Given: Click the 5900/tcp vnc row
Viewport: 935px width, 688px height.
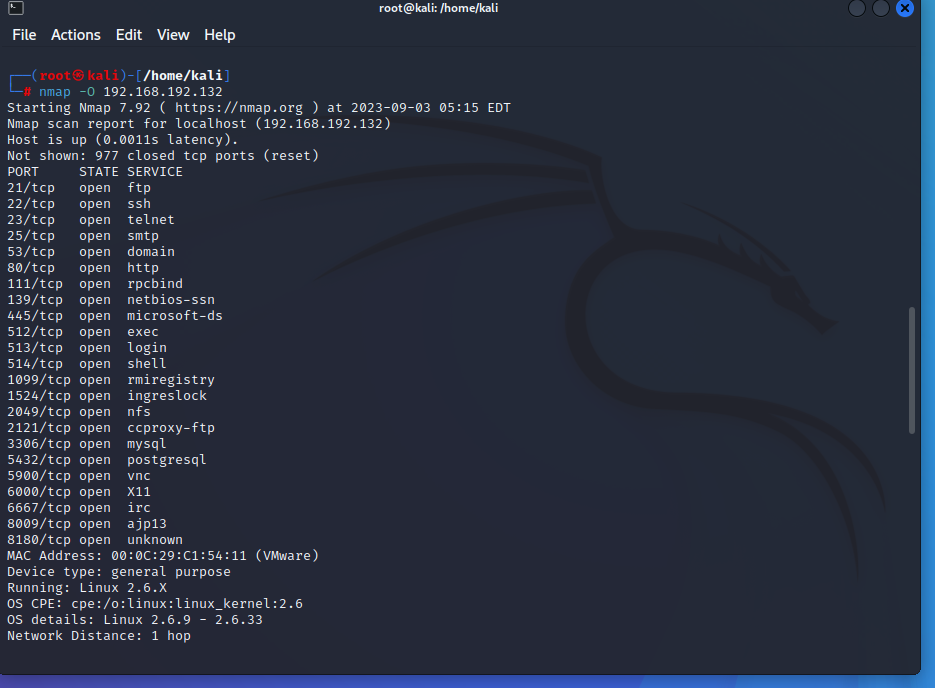Looking at the screenshot, I should [79, 476].
